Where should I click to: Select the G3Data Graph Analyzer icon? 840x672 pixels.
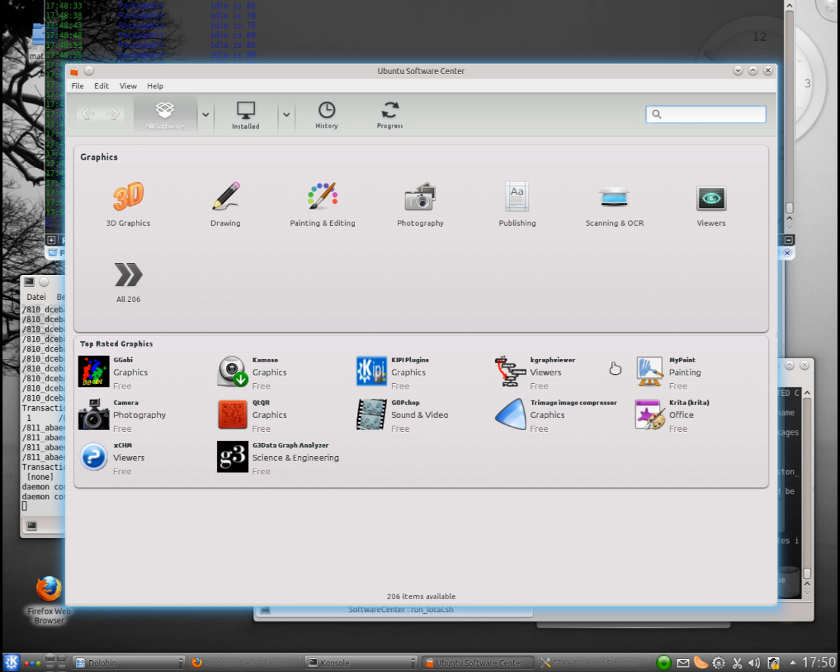[x=232, y=457]
